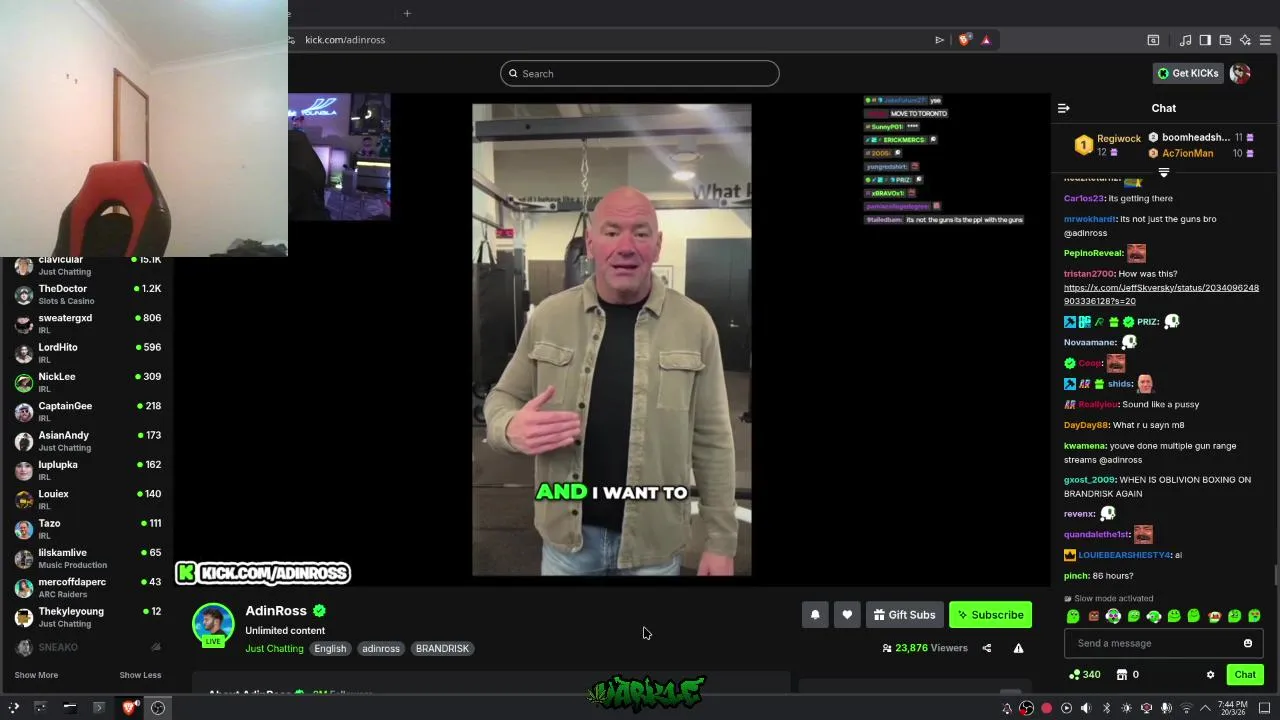The image size is (1280, 720).
Task: Expand hidden system tray icons arrow
Action: (x=1205, y=708)
